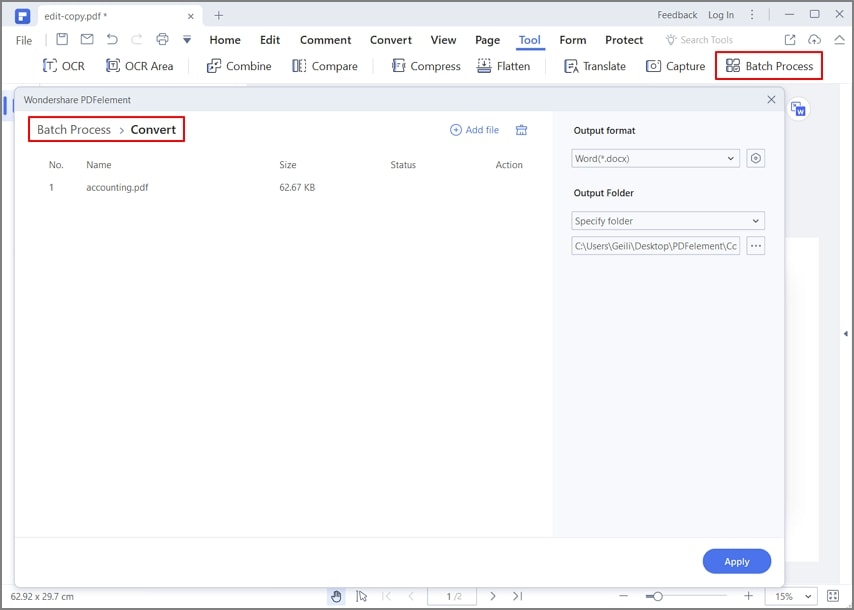The height and width of the screenshot is (610, 854).
Task: Click the Add file button
Action: 474,130
